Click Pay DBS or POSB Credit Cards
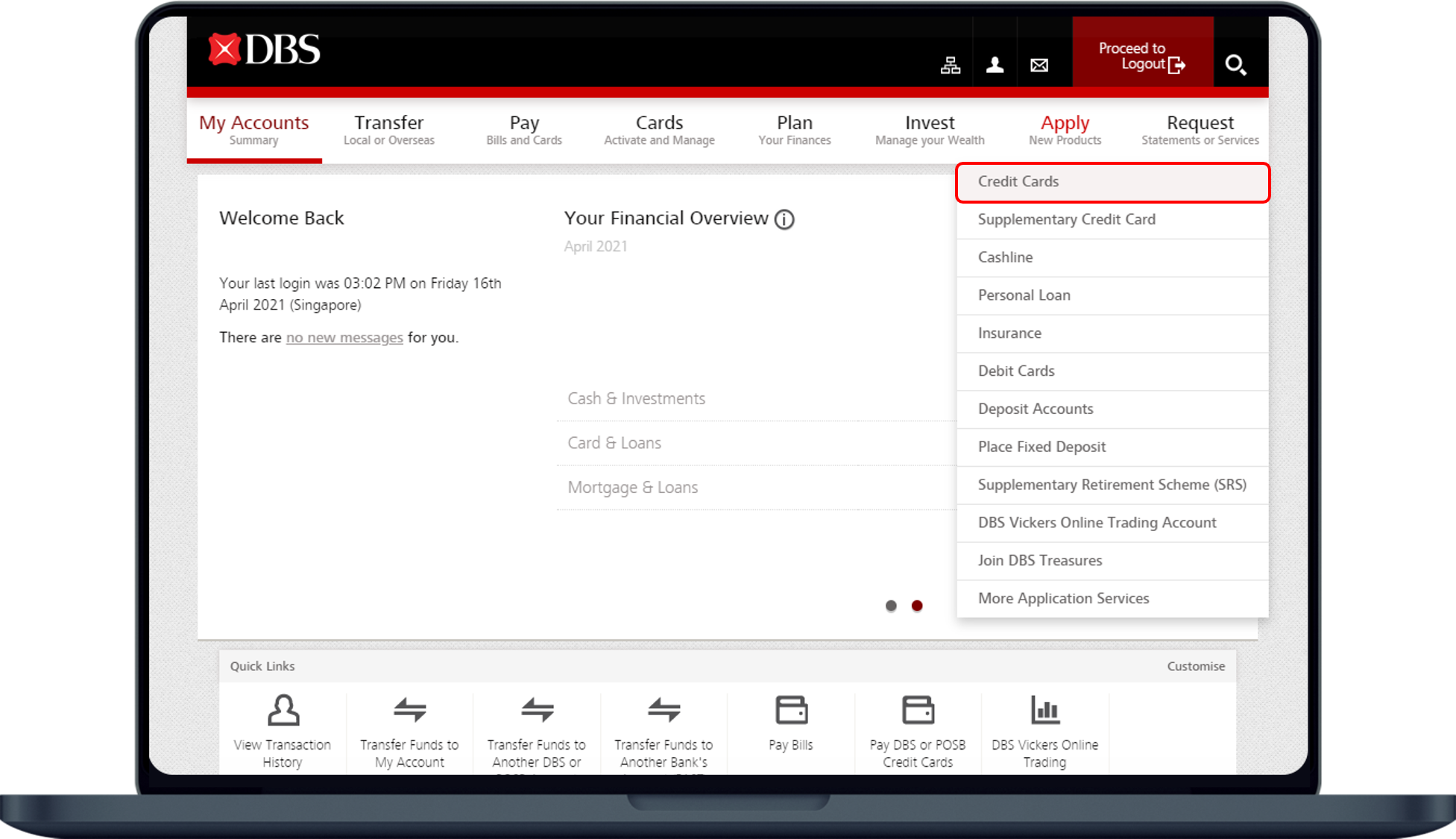 [x=918, y=731]
